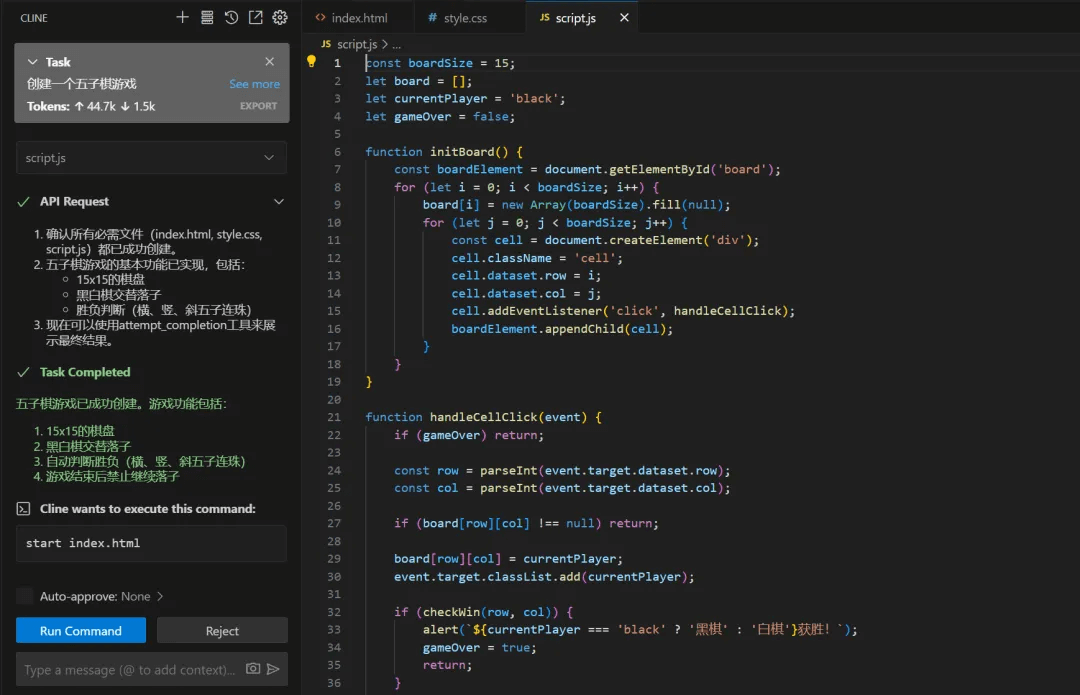Collapse the Task header chevron
1080x695 pixels.
tap(32, 62)
